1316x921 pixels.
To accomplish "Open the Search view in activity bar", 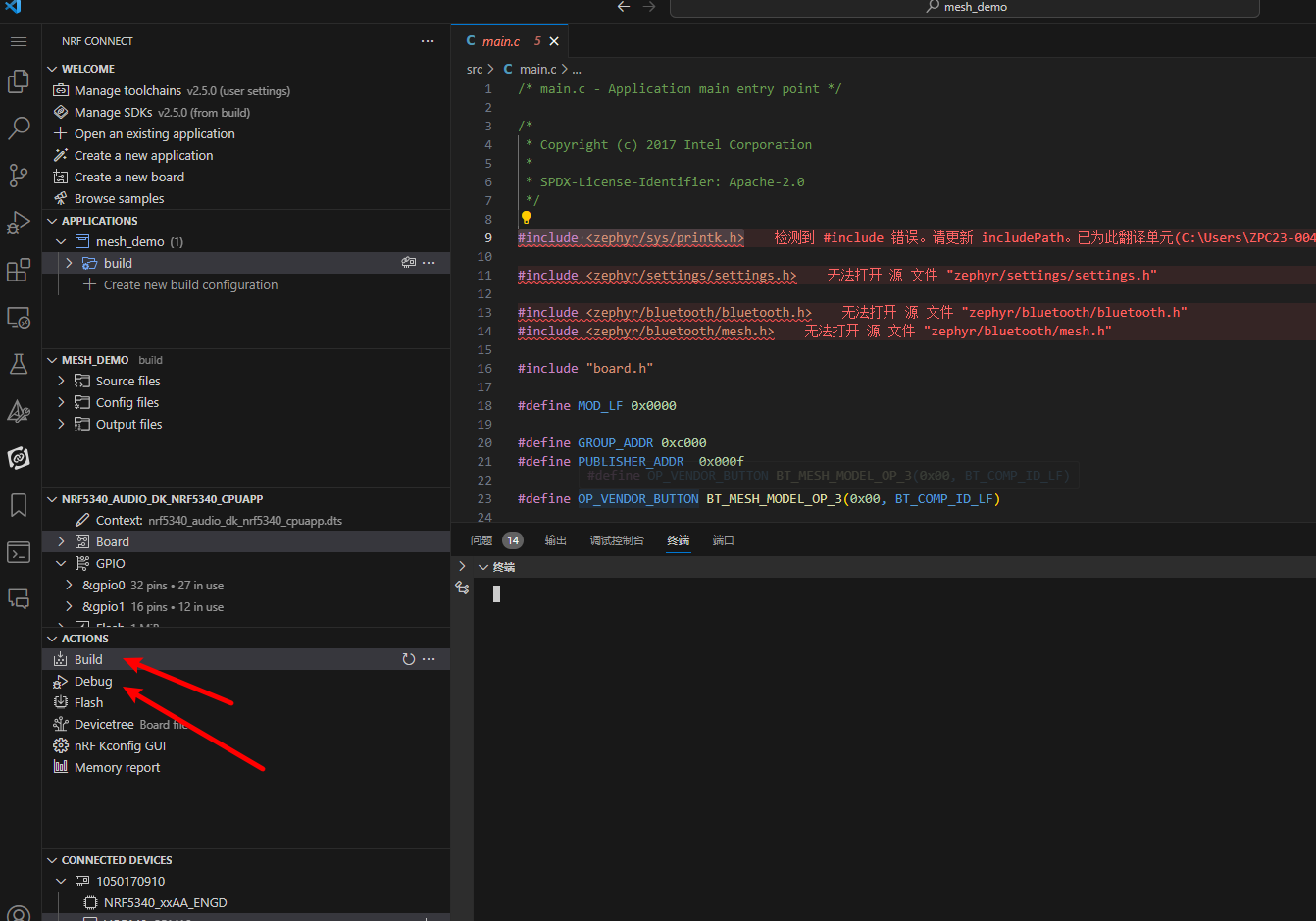I will [x=19, y=128].
